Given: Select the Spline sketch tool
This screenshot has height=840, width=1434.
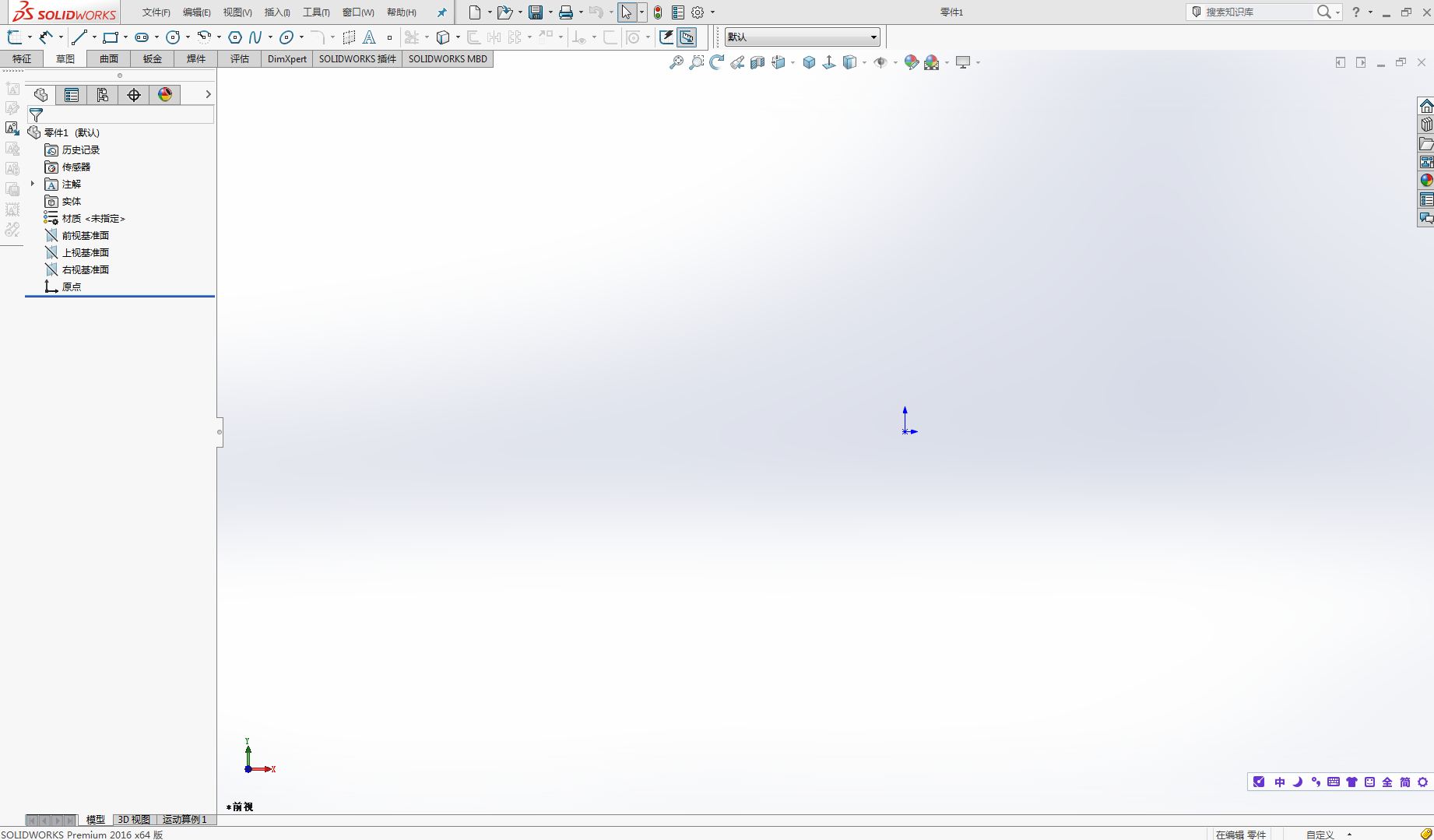Looking at the screenshot, I should [x=255, y=37].
